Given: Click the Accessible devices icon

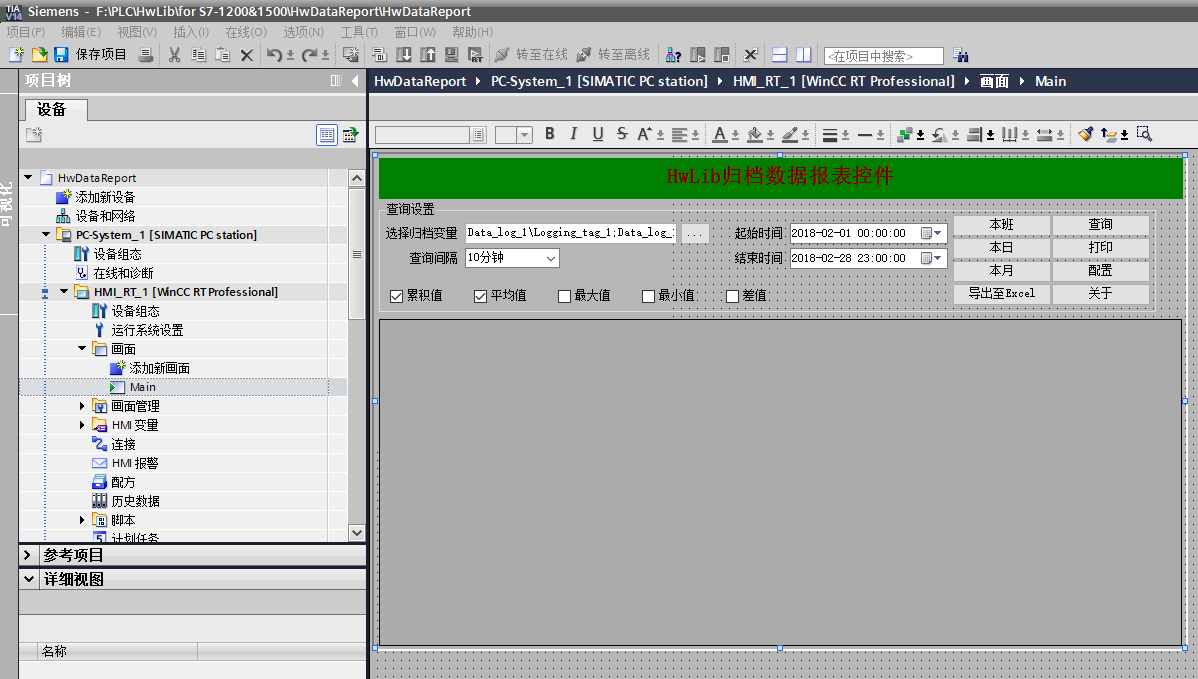Looking at the screenshot, I should click(x=673, y=55).
